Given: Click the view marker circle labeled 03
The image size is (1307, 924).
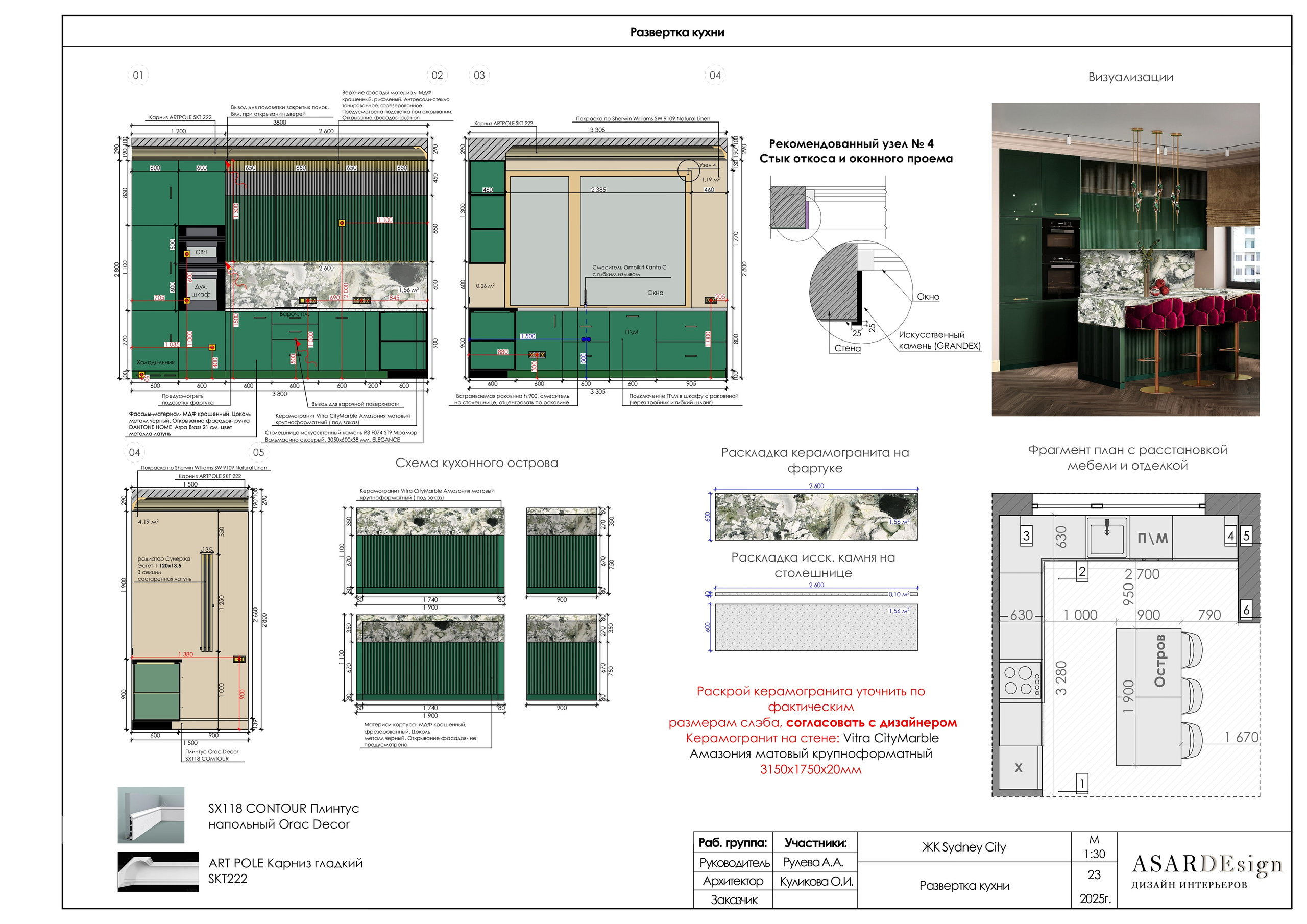Looking at the screenshot, I should (x=479, y=75).
